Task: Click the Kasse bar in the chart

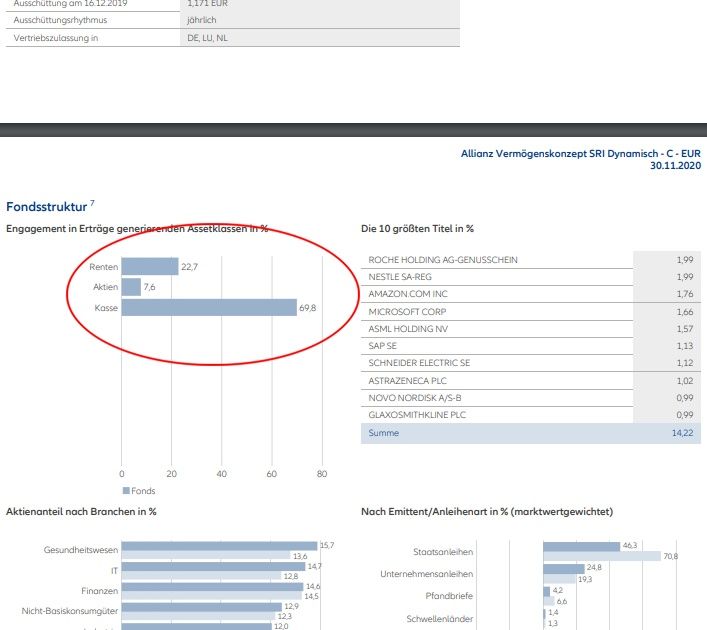Action: click(x=209, y=308)
